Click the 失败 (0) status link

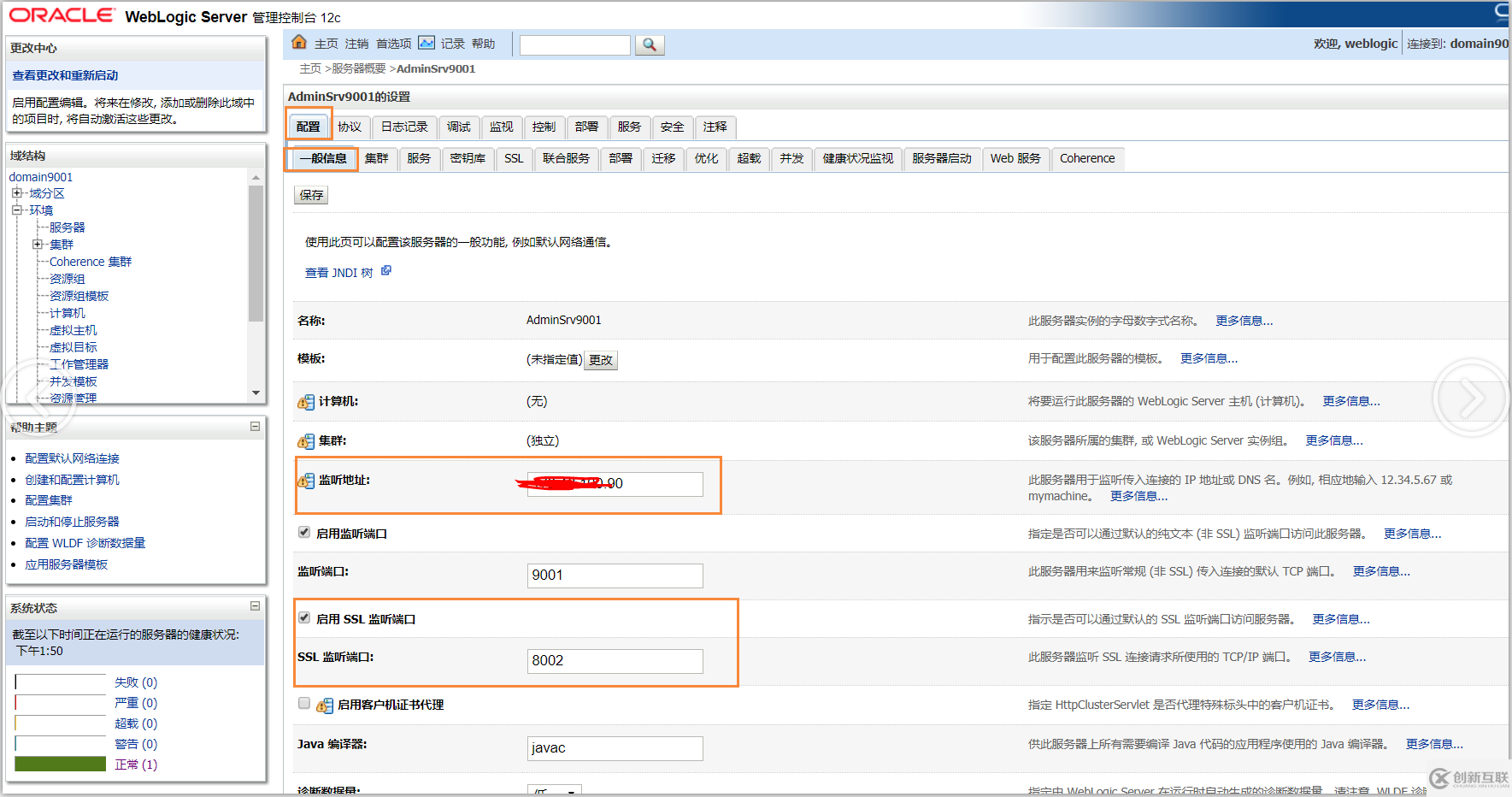click(136, 682)
